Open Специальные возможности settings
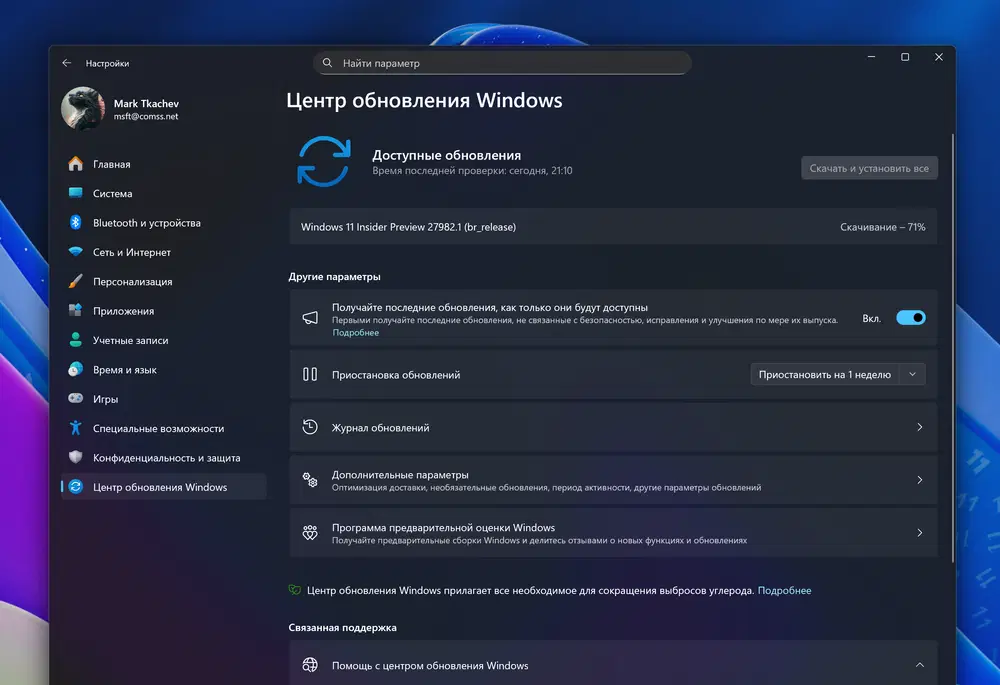 (x=158, y=428)
